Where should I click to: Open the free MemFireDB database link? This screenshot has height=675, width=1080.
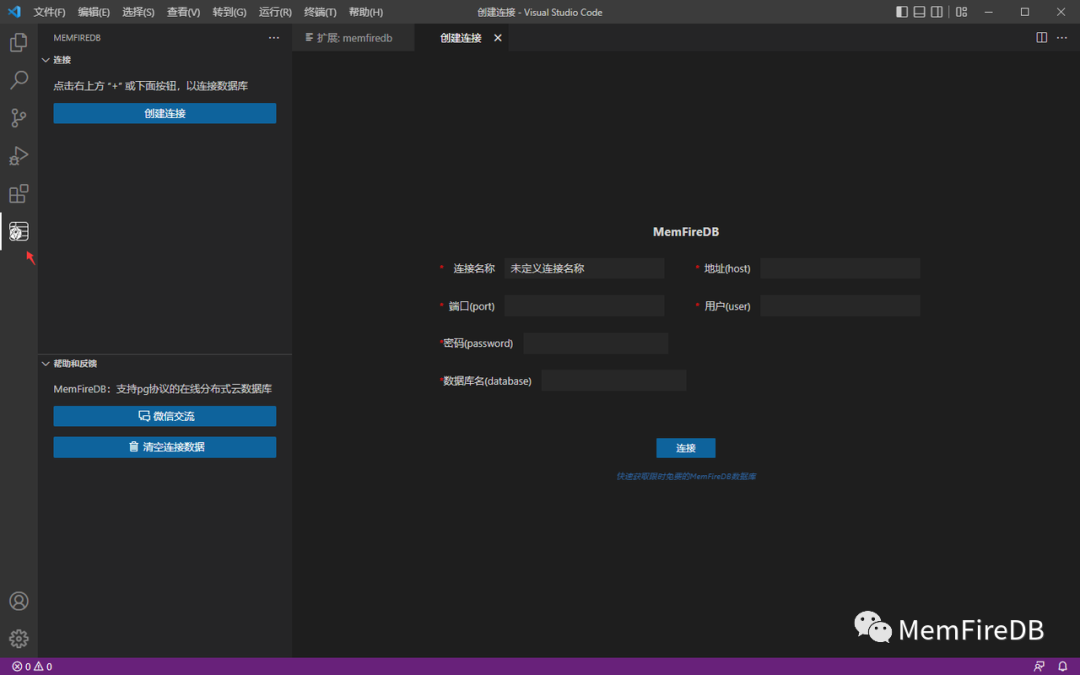[685, 476]
